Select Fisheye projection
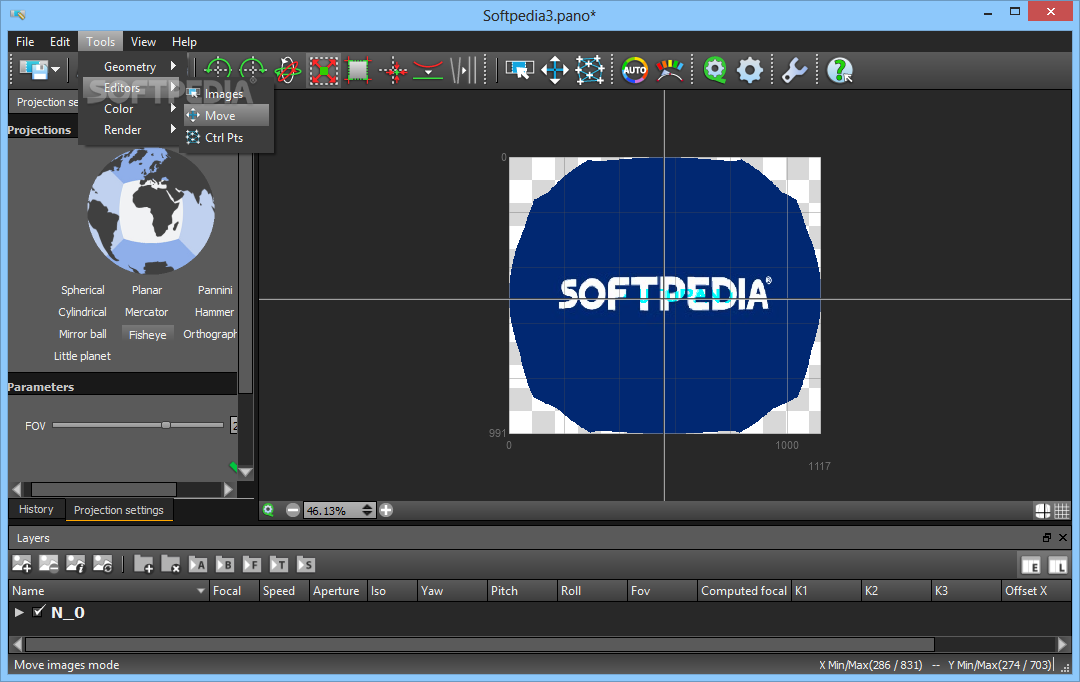Screen dimensions: 1080x682 click(147, 335)
